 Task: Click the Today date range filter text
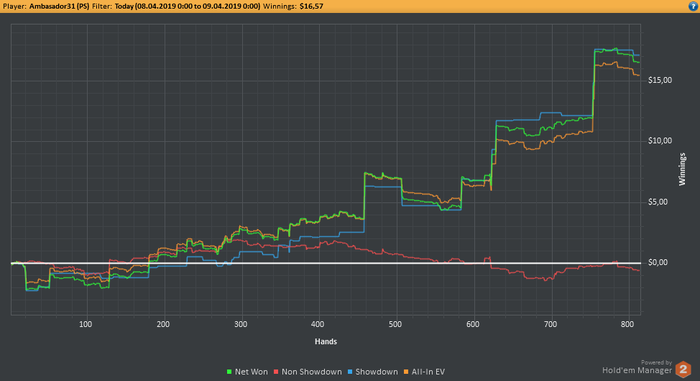188,6
